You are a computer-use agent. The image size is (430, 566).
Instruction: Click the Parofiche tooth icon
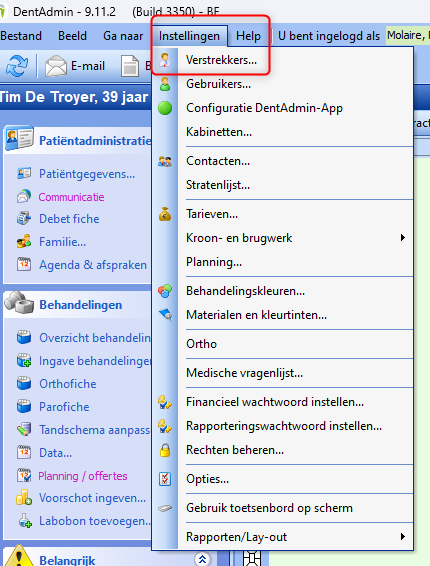24,406
